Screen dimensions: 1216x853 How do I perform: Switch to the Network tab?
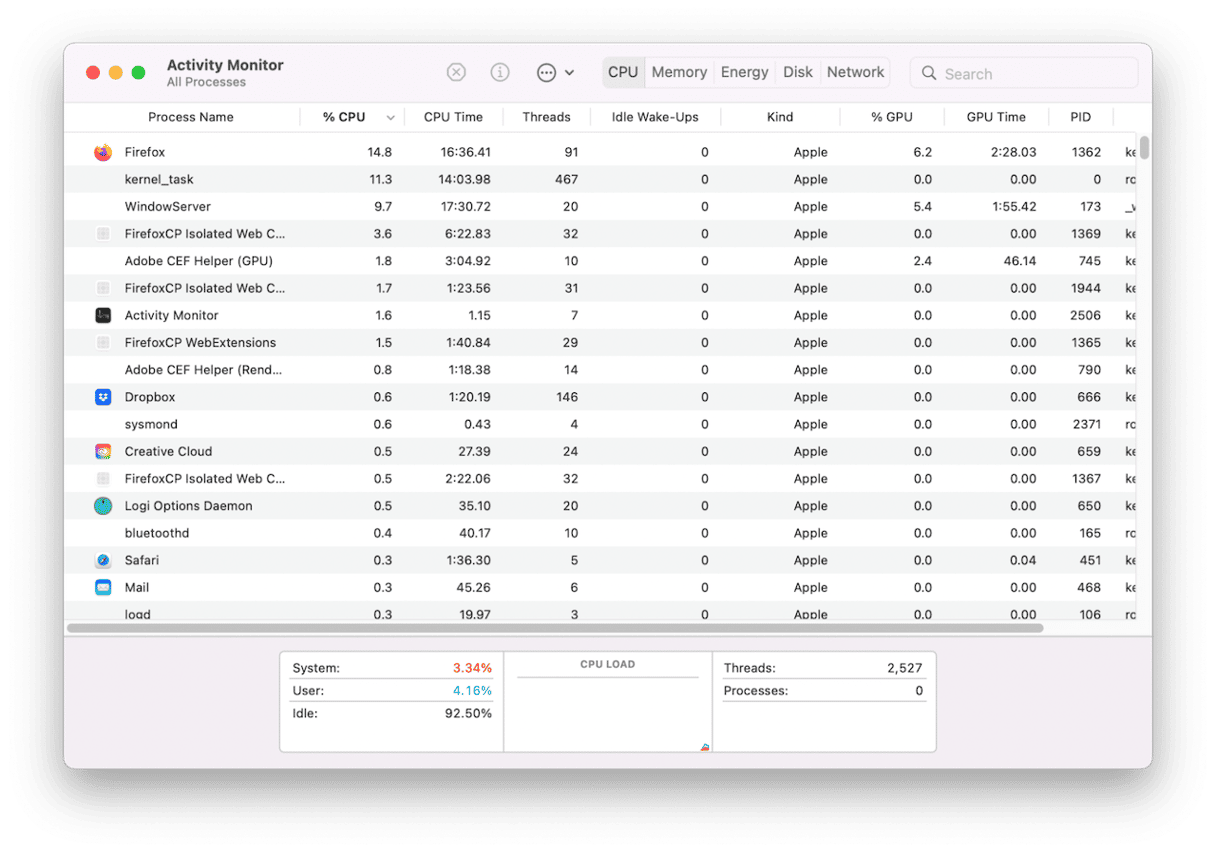856,72
